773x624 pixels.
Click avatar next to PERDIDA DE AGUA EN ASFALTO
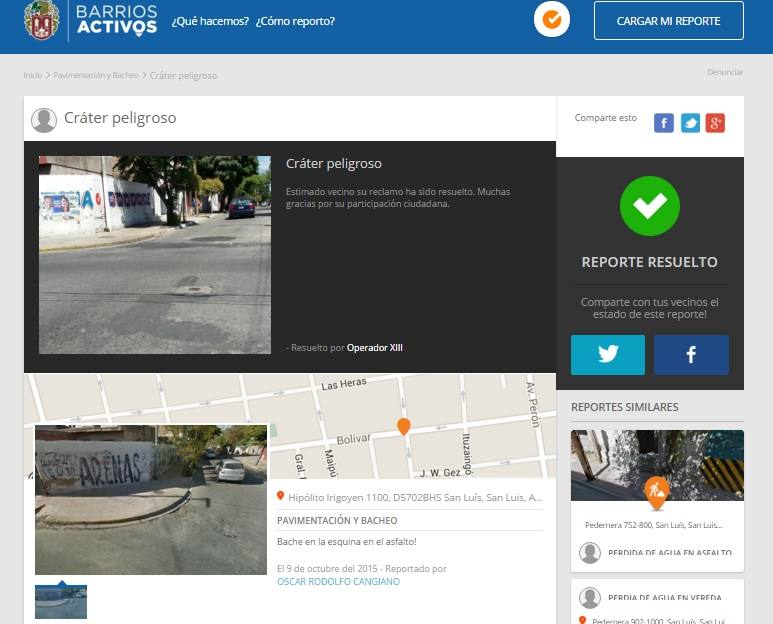[x=590, y=553]
